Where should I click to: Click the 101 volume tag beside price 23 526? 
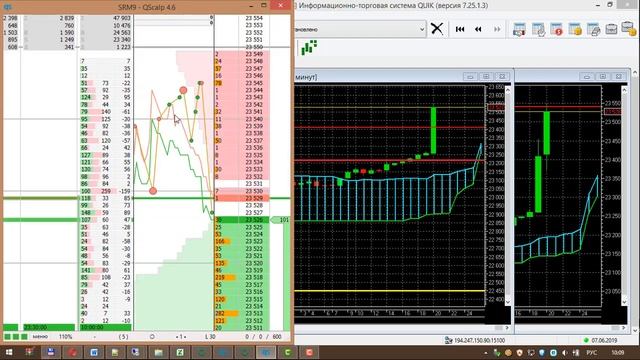[281, 220]
